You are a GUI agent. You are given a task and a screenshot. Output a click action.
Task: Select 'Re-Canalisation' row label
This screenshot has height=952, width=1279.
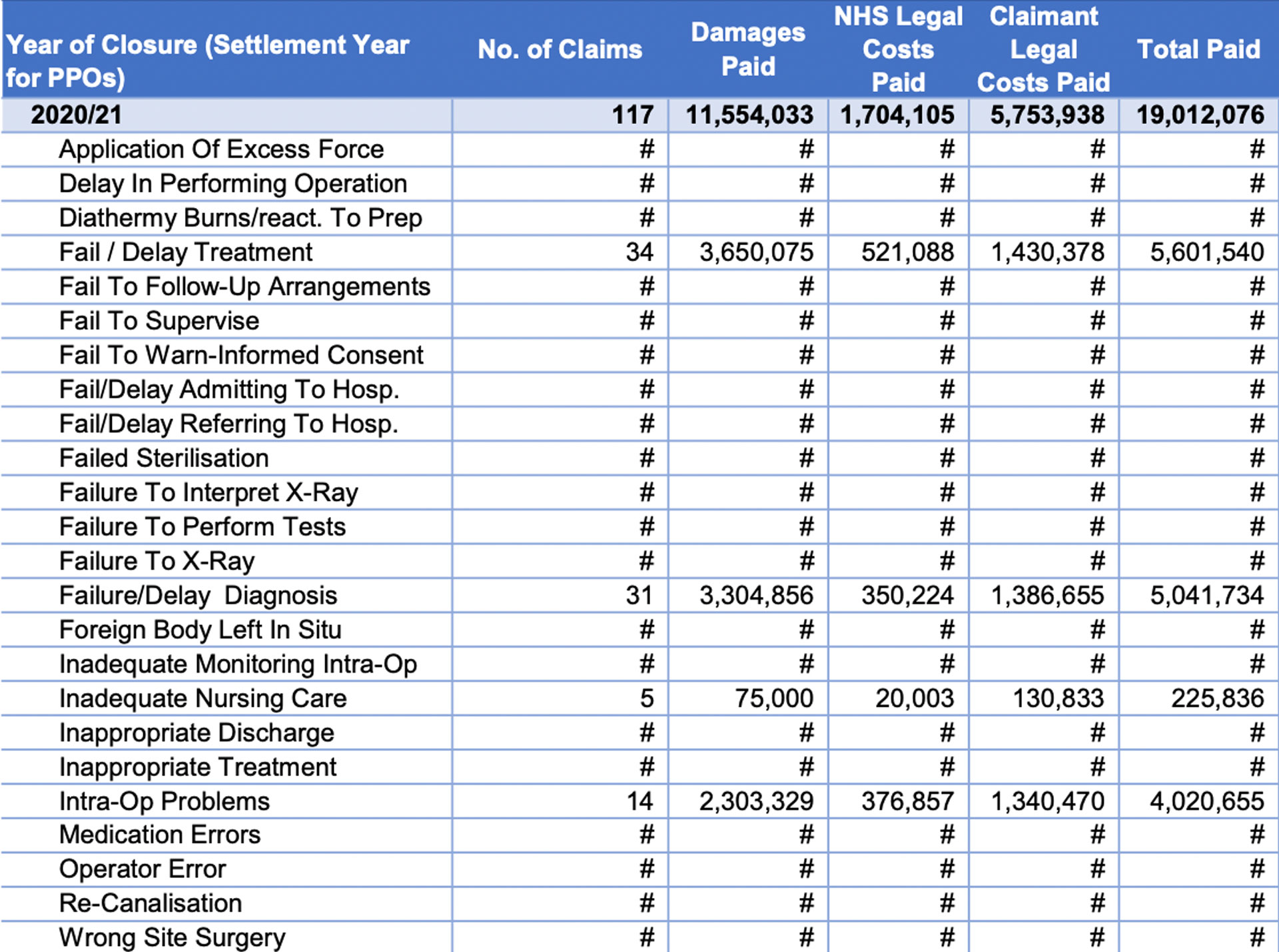[x=151, y=903]
